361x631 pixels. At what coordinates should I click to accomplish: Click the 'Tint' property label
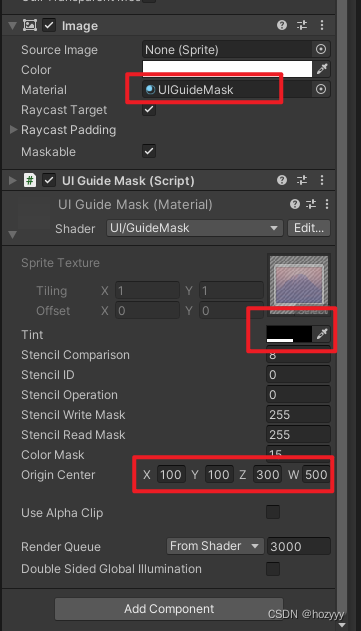tap(32, 334)
